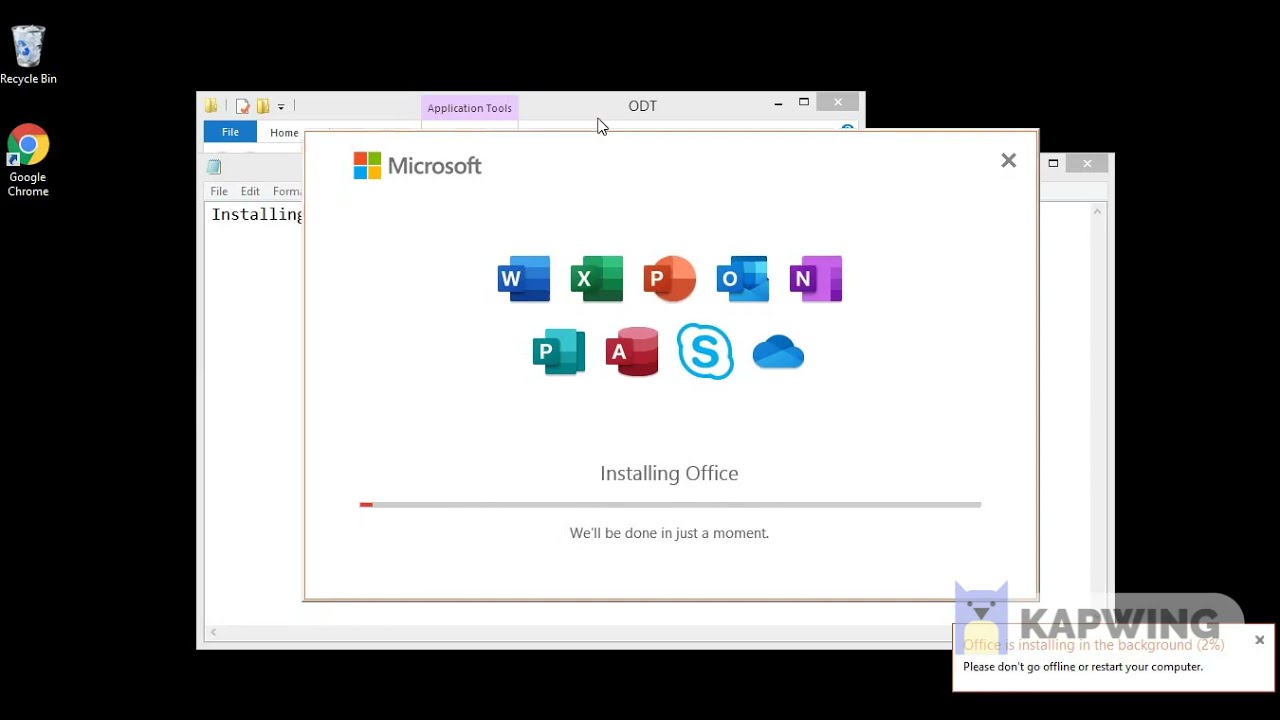The width and height of the screenshot is (1280, 720).
Task: Close the ODT explorer window
Action: 838,102
